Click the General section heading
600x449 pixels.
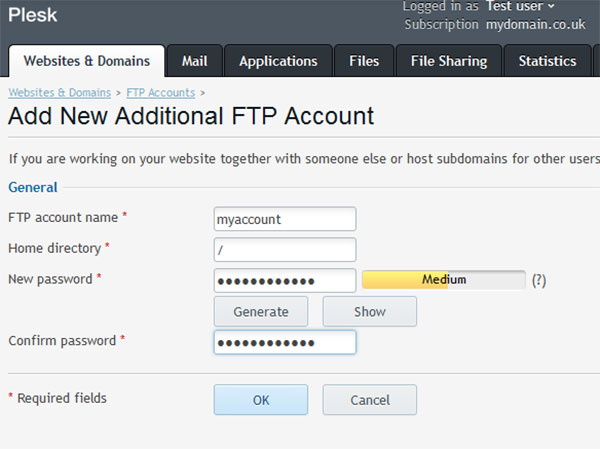33,187
